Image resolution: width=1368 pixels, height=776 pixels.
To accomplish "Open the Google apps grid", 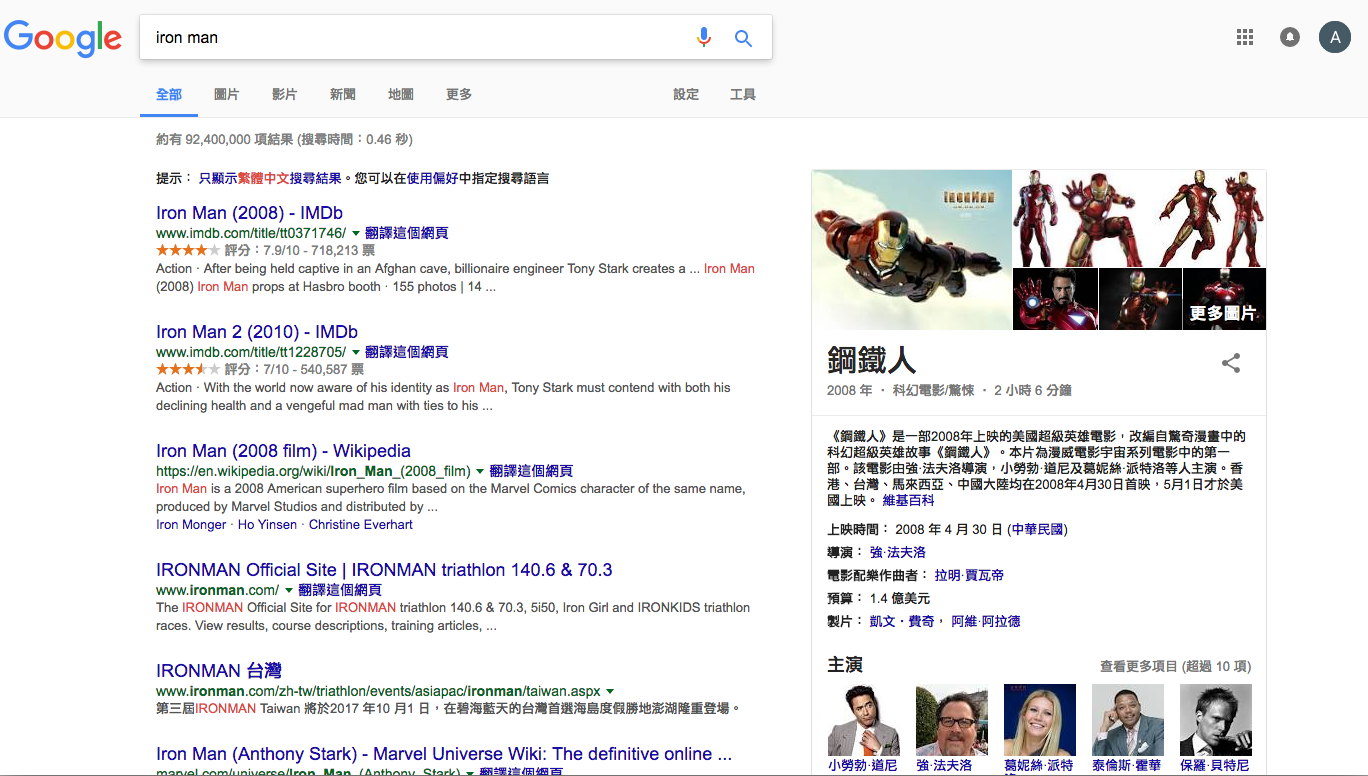I will (1245, 38).
